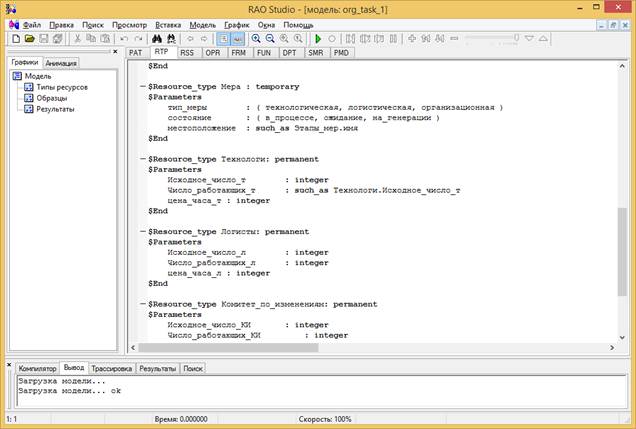Switch to the FUN editor tab
The image size is (636, 429).
[264, 53]
